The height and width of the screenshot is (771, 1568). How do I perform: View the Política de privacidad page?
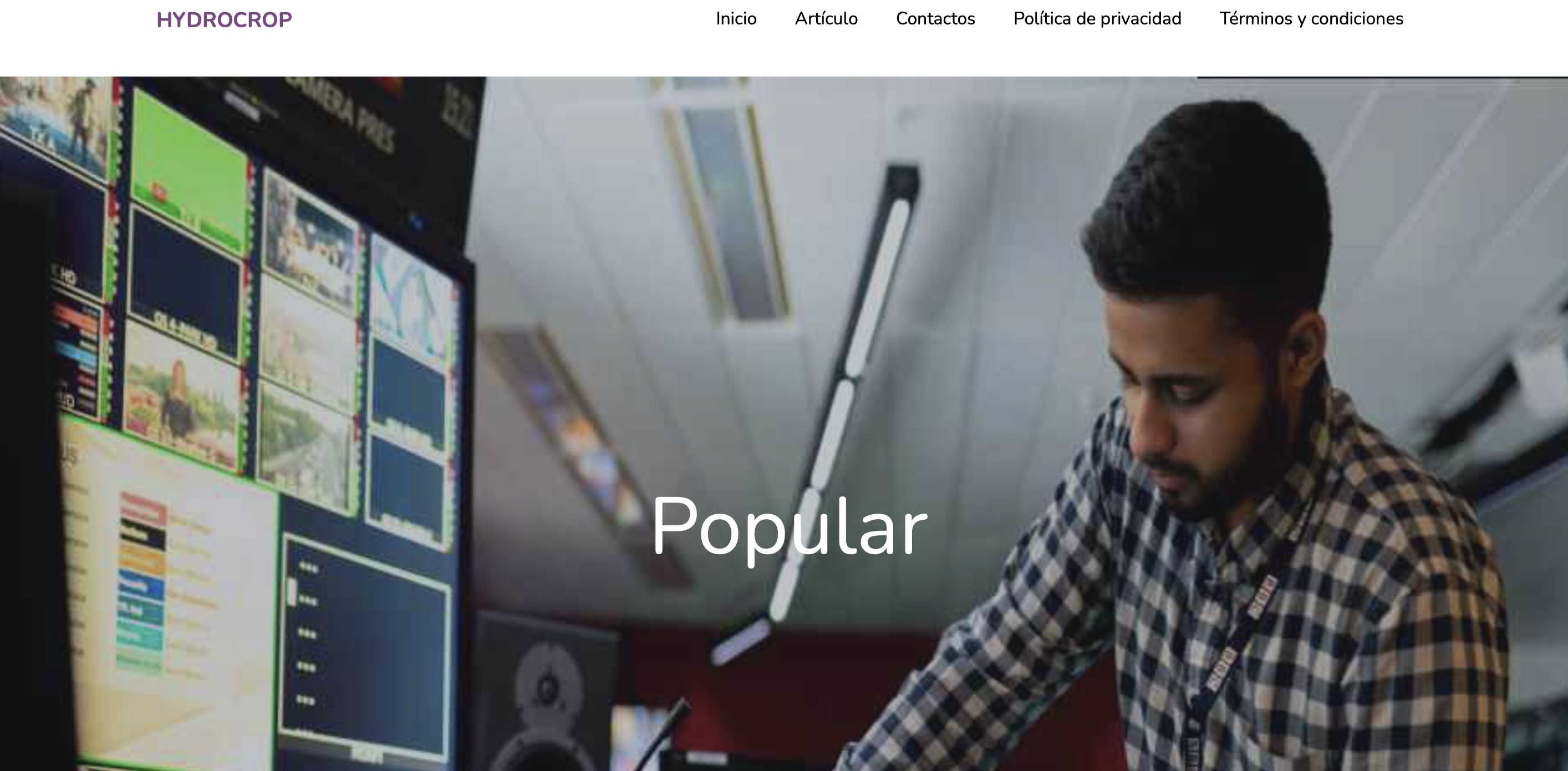1097,19
